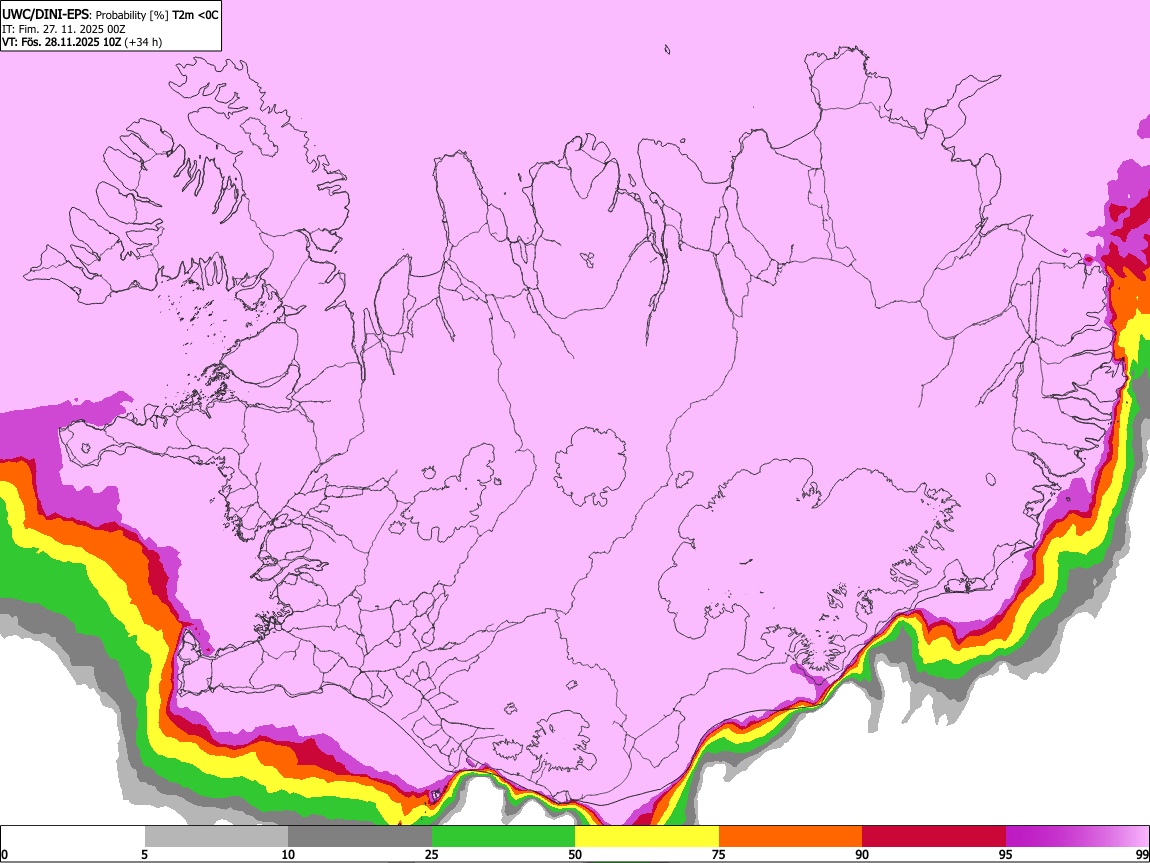Click the legend label '75'
The image size is (1150, 863).
(x=719, y=854)
